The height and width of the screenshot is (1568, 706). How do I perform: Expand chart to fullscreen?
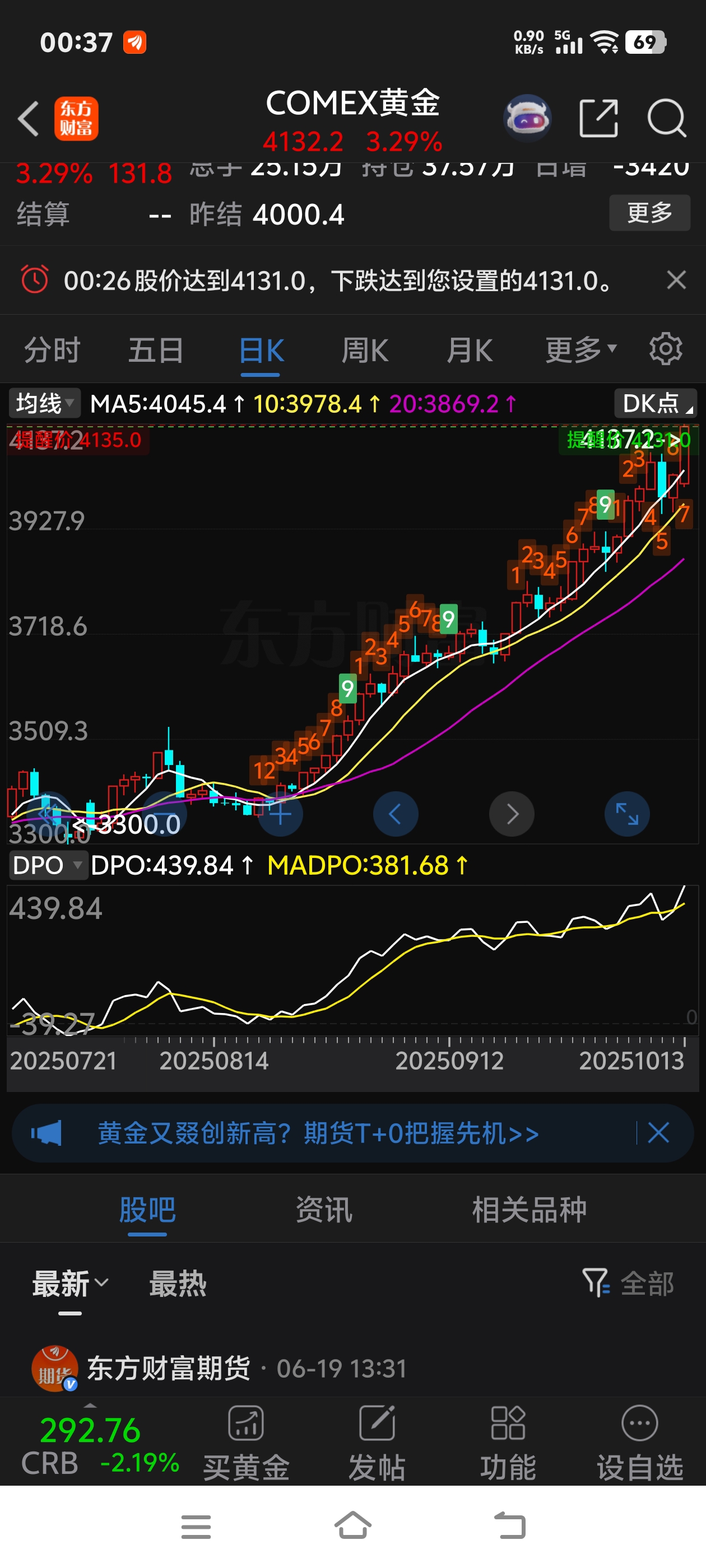627,814
